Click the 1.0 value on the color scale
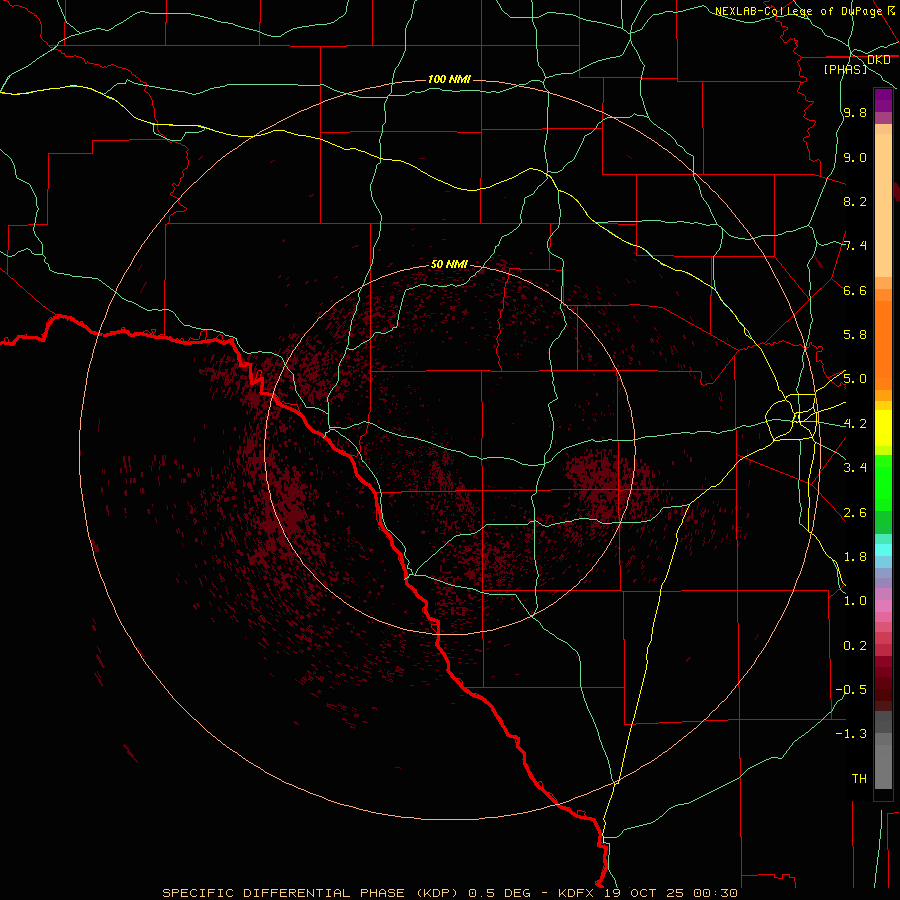This screenshot has width=900, height=900. [x=855, y=601]
